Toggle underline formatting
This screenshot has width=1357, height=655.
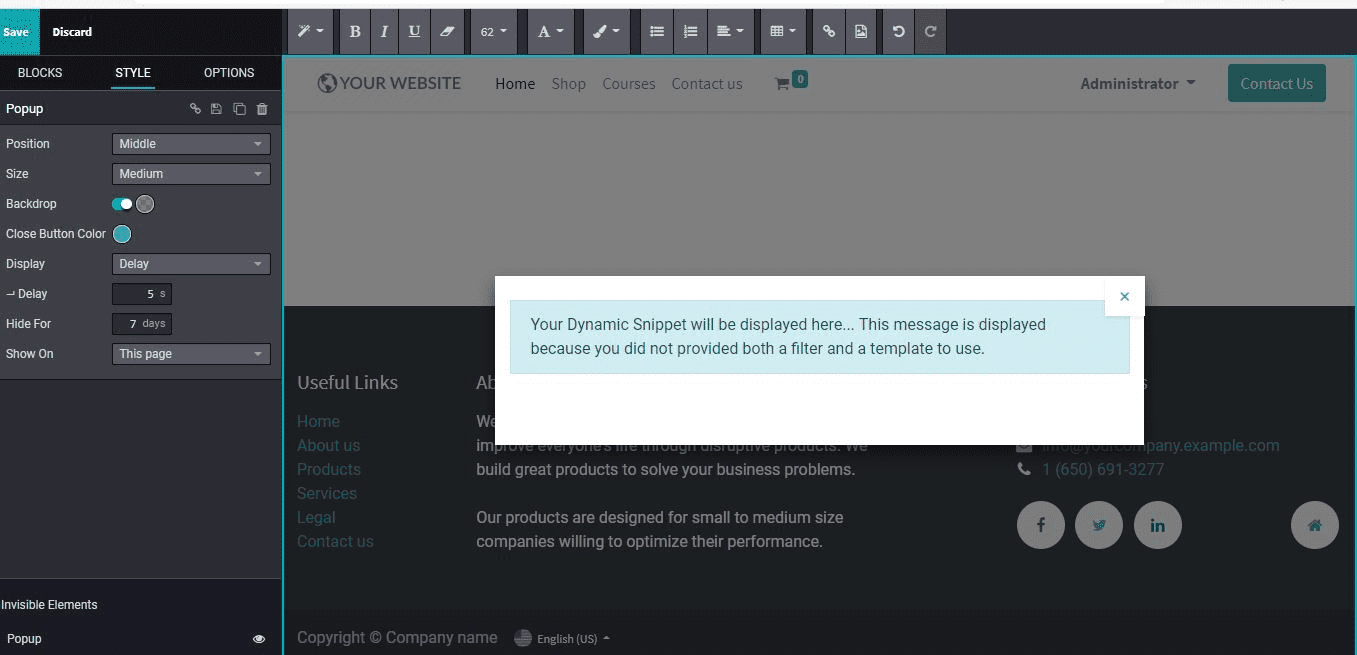click(414, 32)
